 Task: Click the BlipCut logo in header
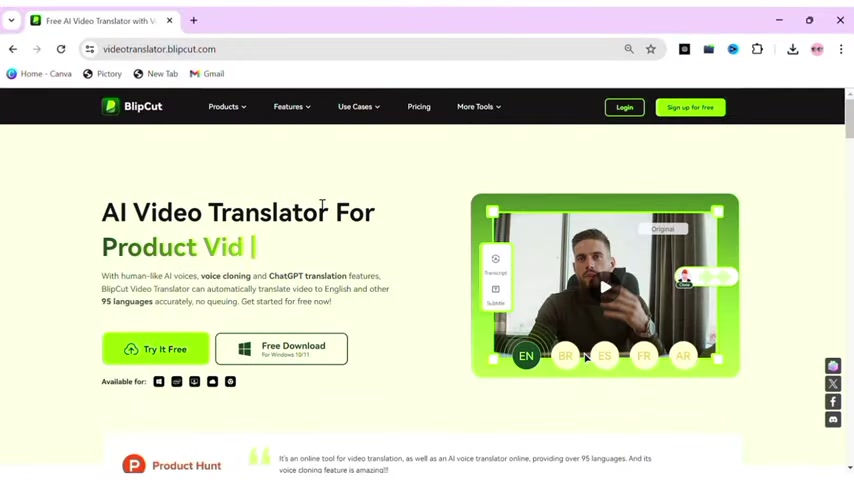tap(132, 106)
